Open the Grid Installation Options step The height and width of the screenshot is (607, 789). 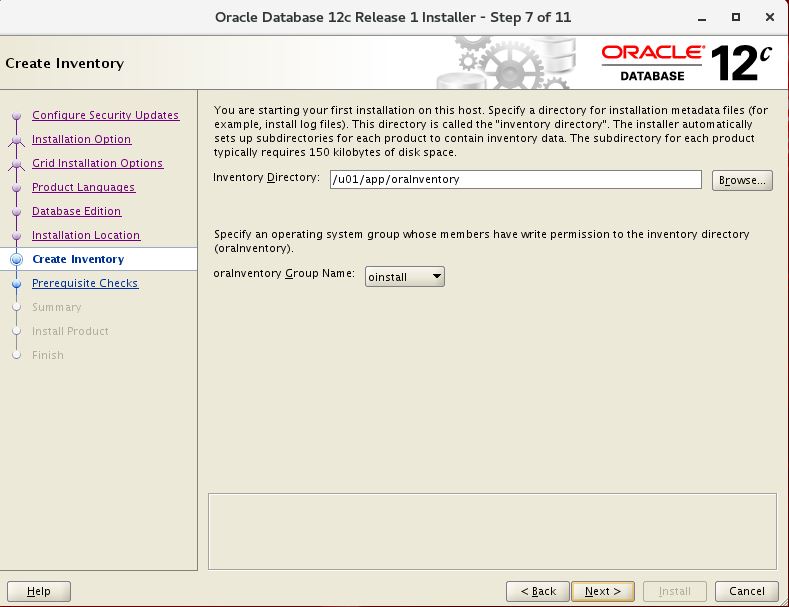point(98,164)
